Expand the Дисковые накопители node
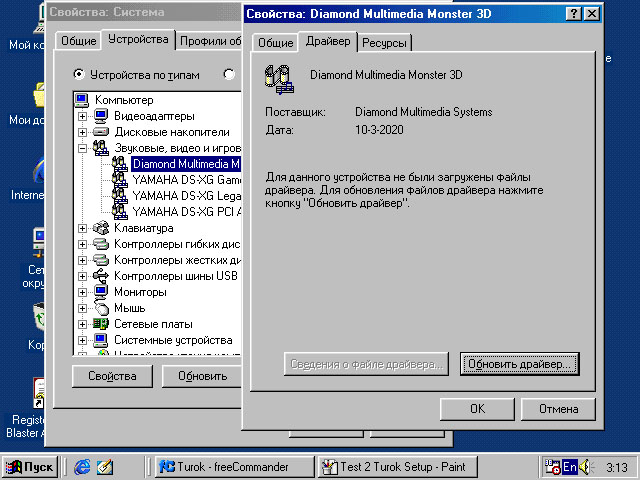 point(82,132)
